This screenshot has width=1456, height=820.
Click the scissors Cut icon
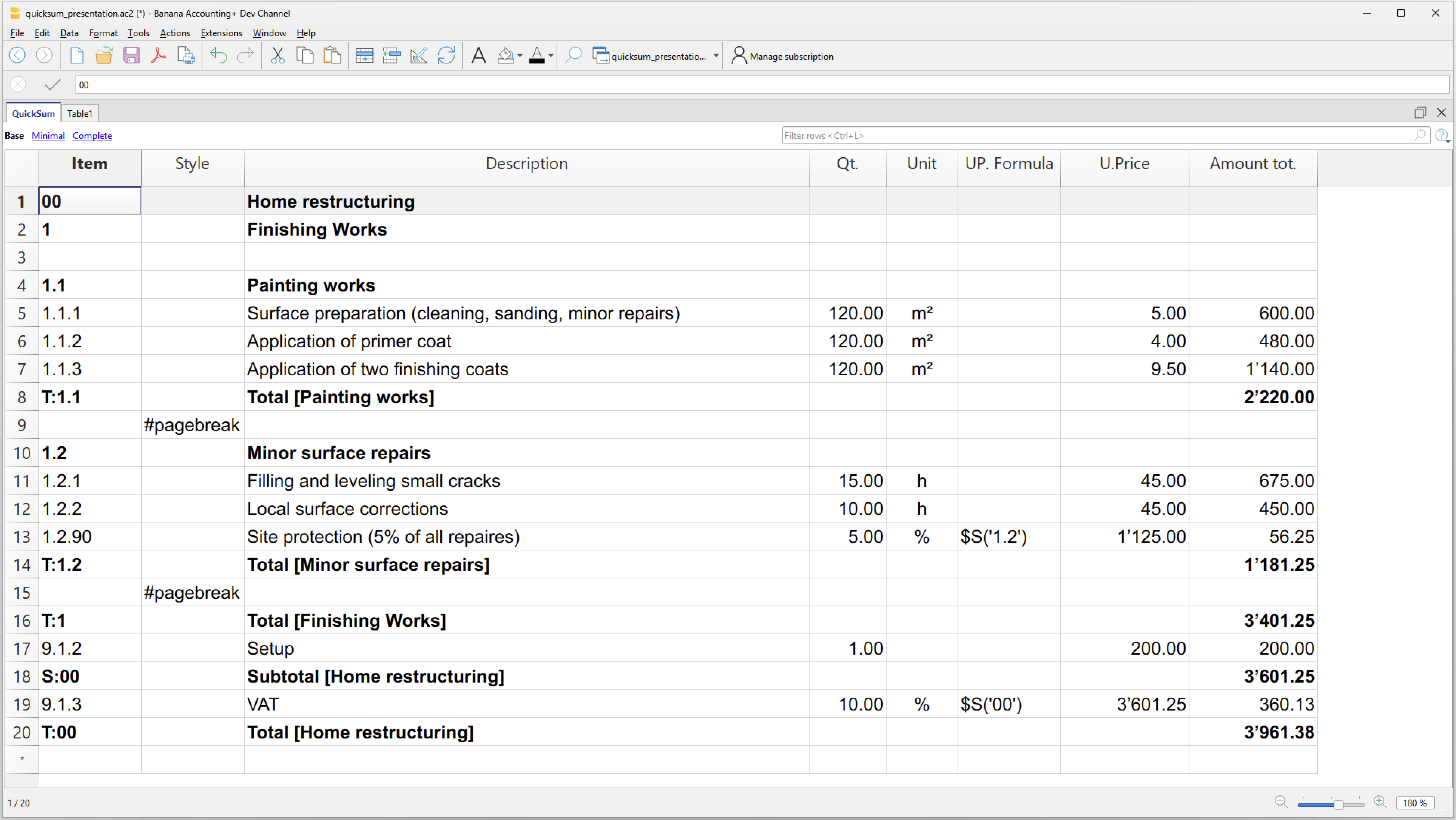pos(278,55)
